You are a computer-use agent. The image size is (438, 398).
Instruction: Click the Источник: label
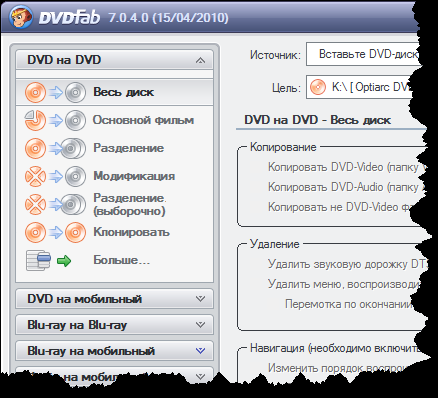pyautogui.click(x=275, y=55)
